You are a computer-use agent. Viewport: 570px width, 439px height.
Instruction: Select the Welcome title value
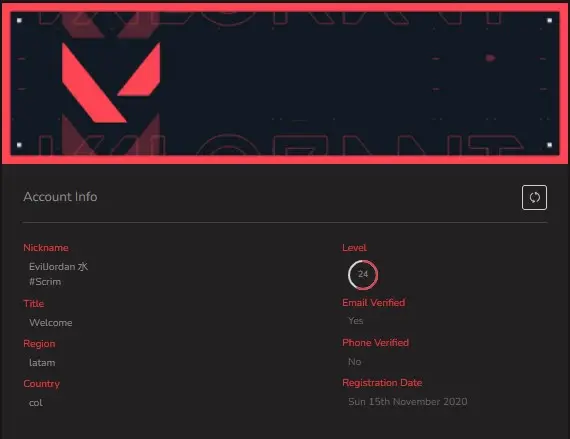pos(51,323)
